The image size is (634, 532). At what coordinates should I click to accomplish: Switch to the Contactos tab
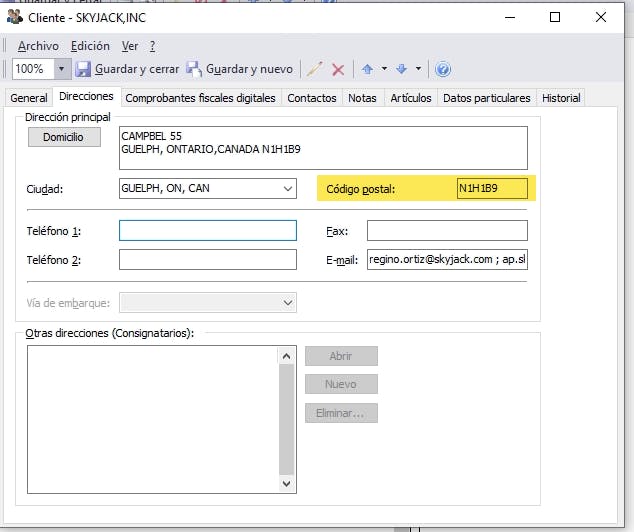pos(311,98)
